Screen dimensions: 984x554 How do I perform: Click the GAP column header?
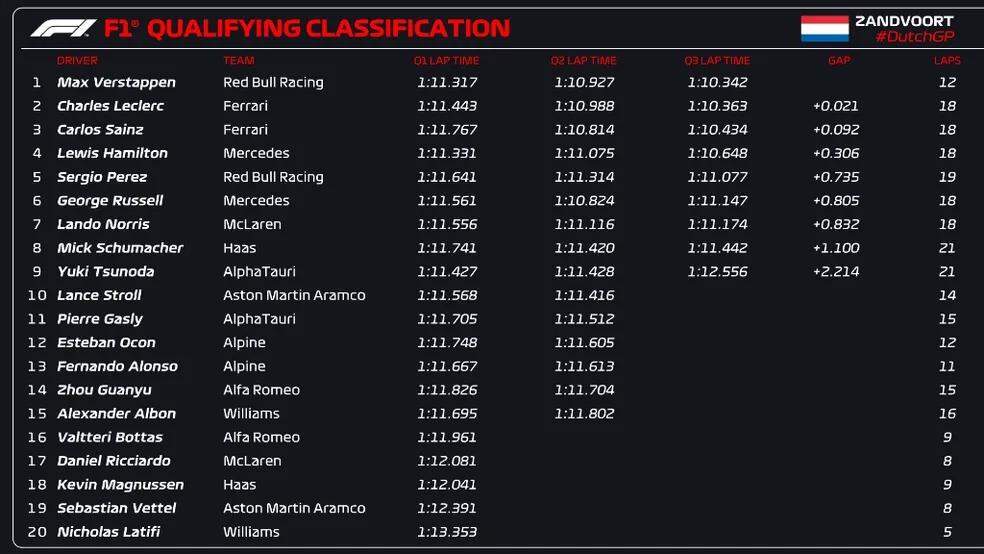[838, 61]
